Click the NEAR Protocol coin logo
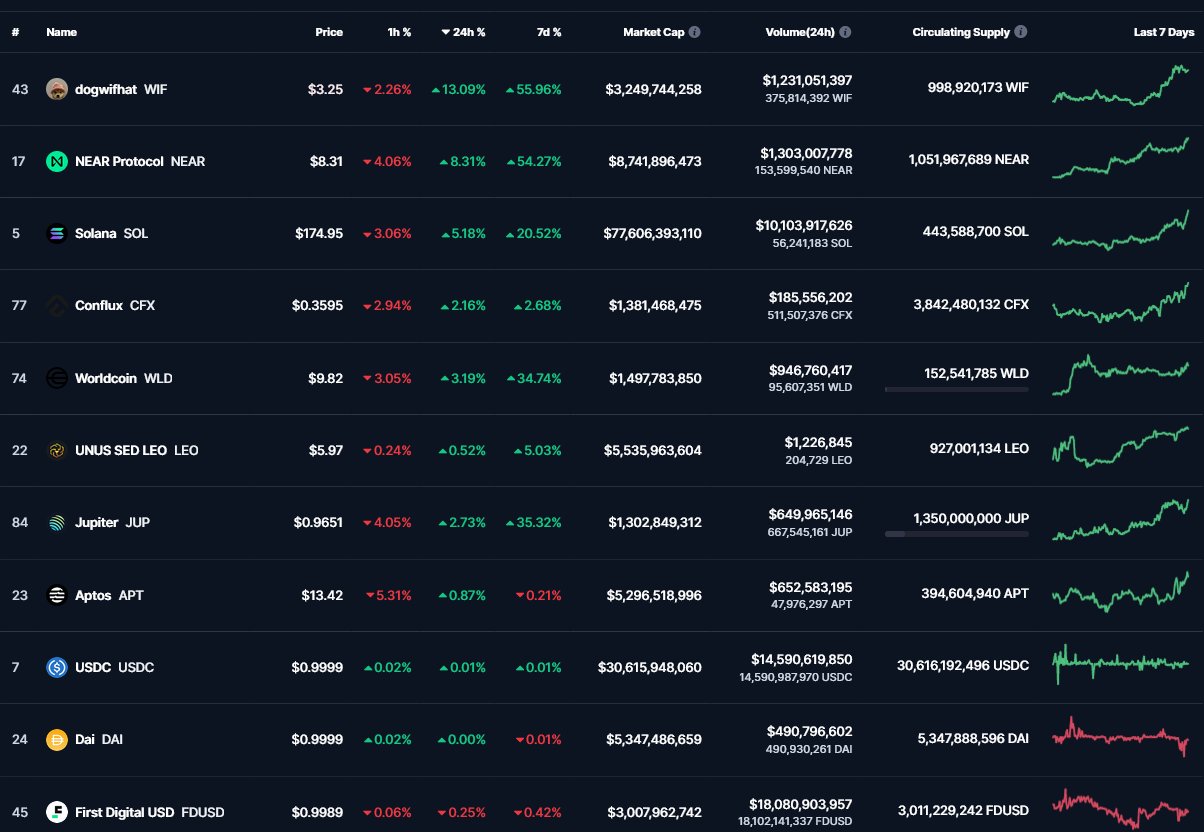This screenshot has width=1204, height=832. point(57,161)
